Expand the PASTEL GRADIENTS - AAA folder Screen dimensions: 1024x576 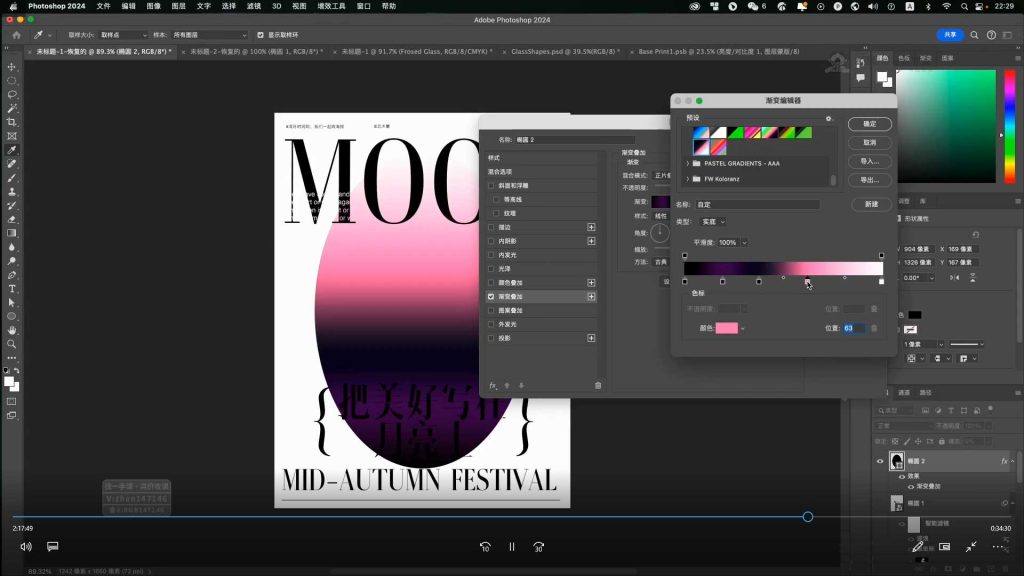click(688, 162)
